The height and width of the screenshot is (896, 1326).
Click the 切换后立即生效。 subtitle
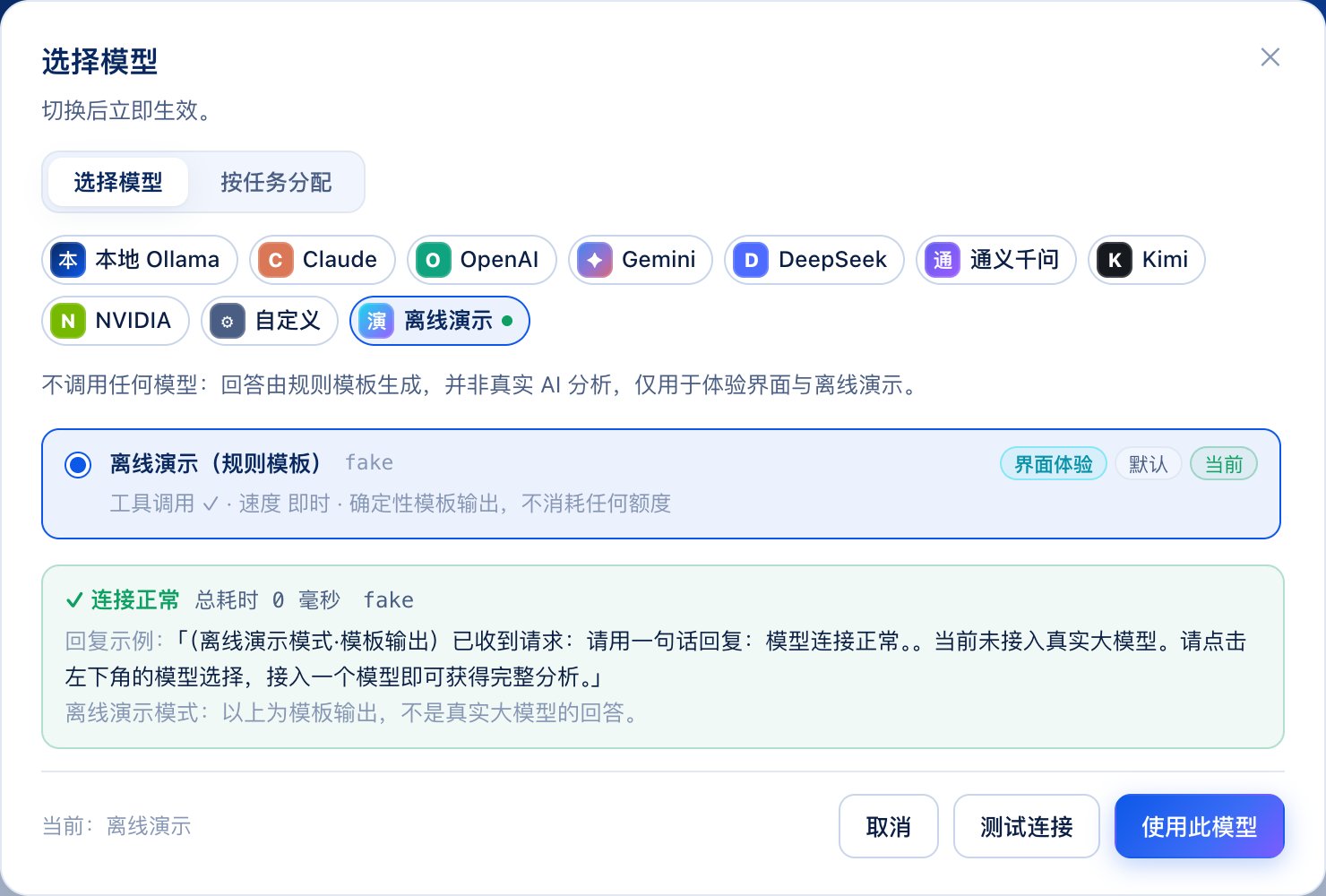click(126, 110)
